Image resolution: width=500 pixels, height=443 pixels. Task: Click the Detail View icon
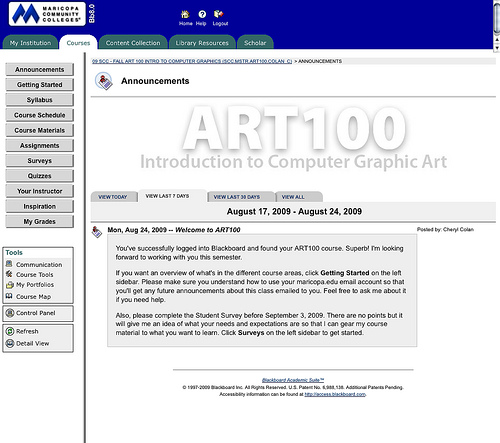point(10,343)
